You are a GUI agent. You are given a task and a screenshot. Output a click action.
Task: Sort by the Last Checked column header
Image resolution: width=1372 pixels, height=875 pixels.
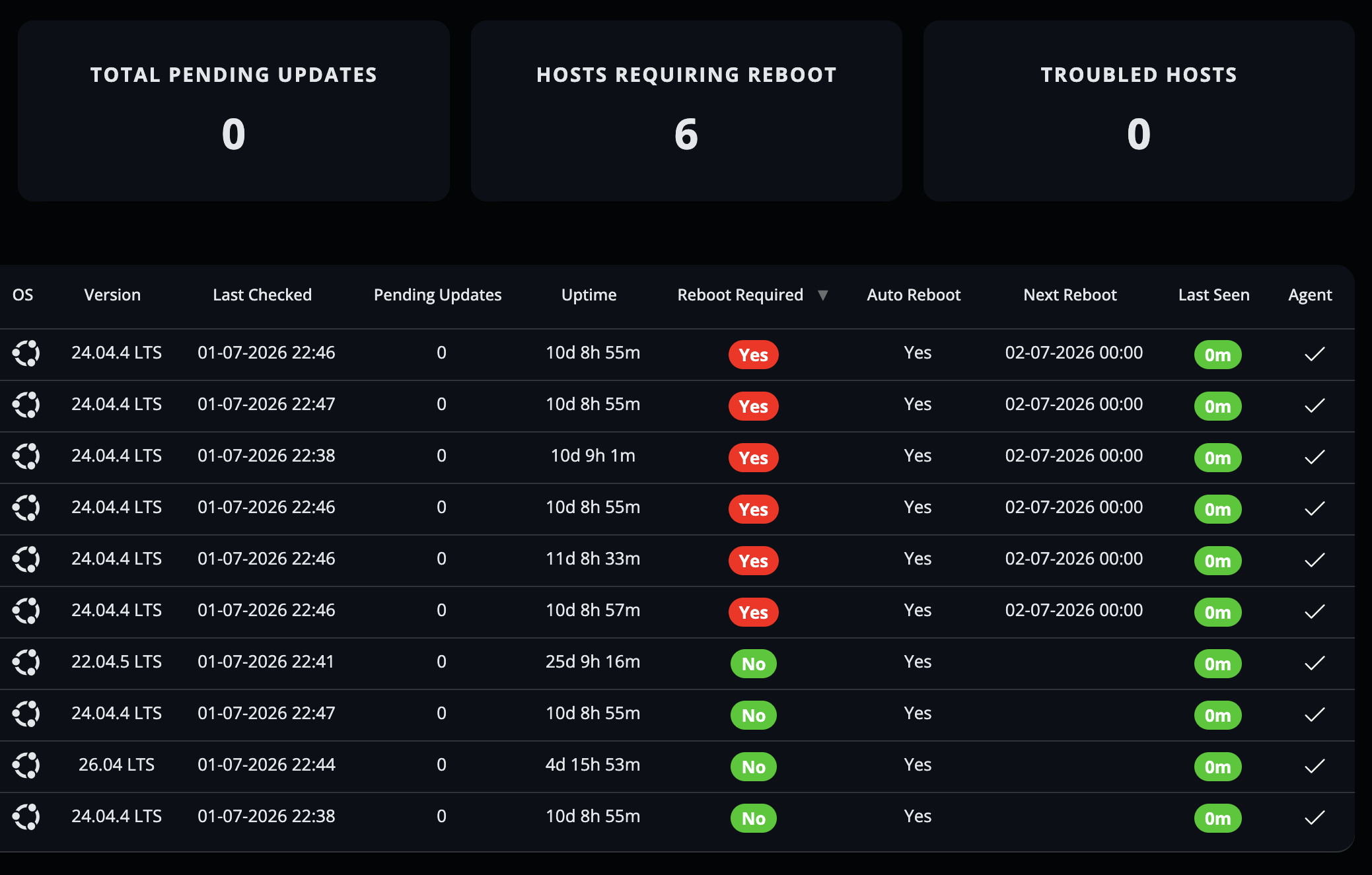point(262,295)
